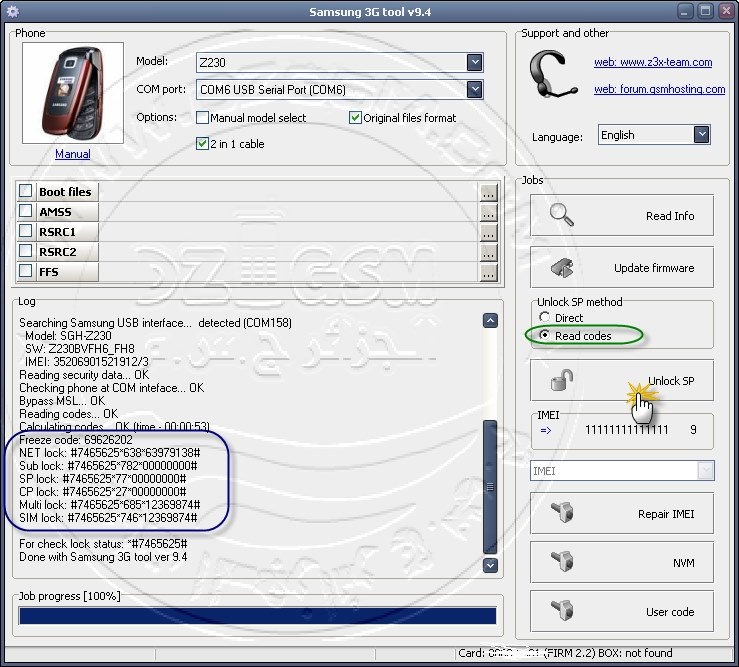Open the IMEI combo box dropdown
The width and height of the screenshot is (739, 667).
706,470
